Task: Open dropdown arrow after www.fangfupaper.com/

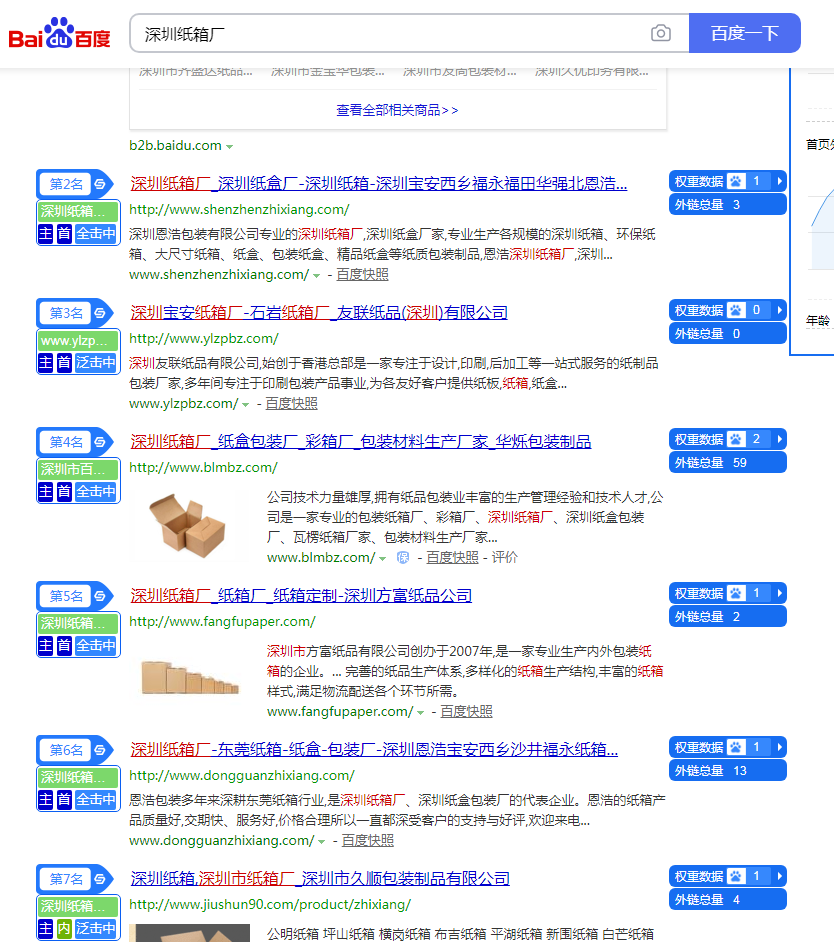Action: (421, 713)
